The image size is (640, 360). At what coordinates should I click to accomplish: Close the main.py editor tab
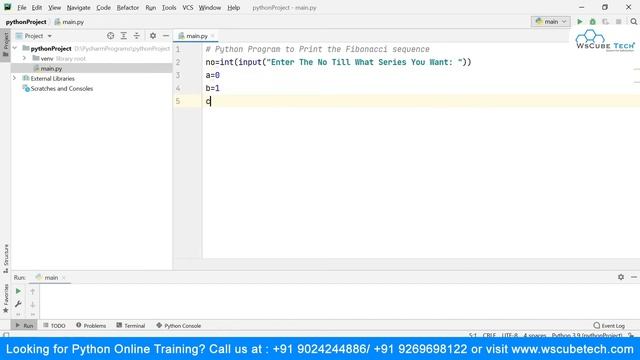[x=213, y=36]
